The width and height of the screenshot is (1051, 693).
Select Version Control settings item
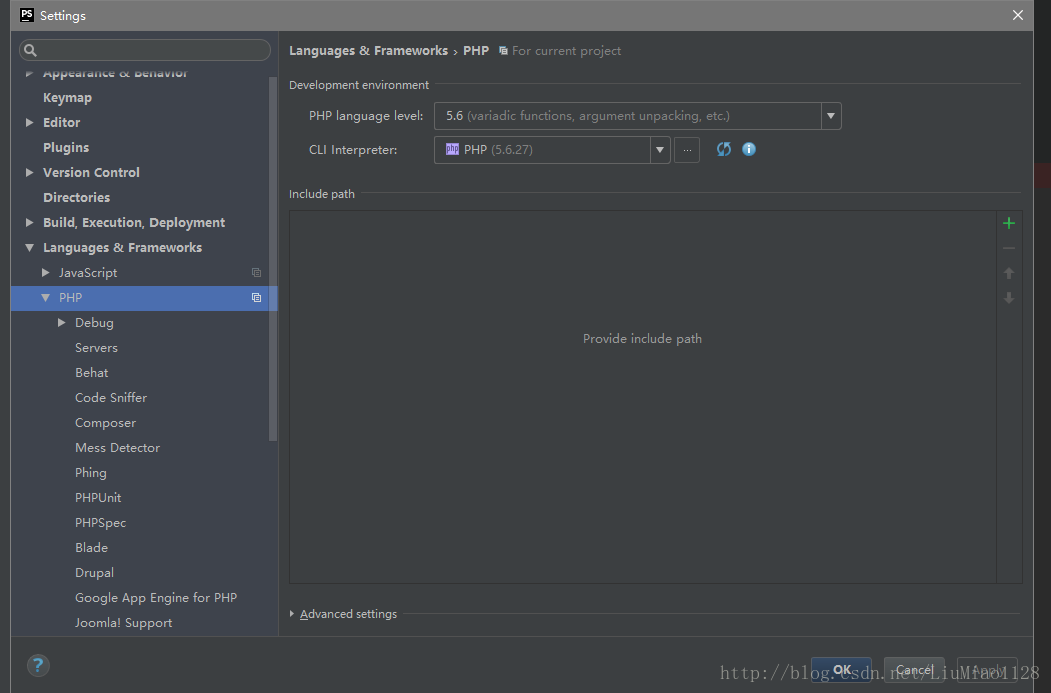[91, 172]
